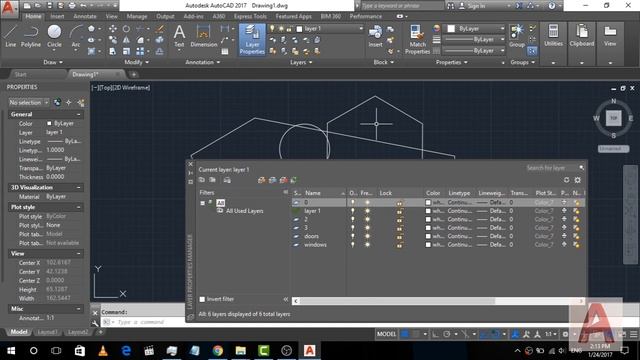Click the layer list horizontal scrollbar

click(397, 301)
